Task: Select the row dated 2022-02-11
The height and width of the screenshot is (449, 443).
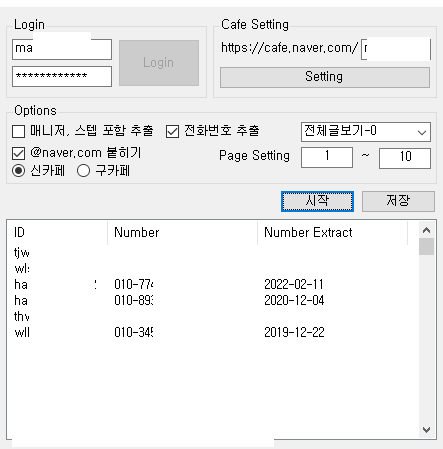Action: coord(212,284)
